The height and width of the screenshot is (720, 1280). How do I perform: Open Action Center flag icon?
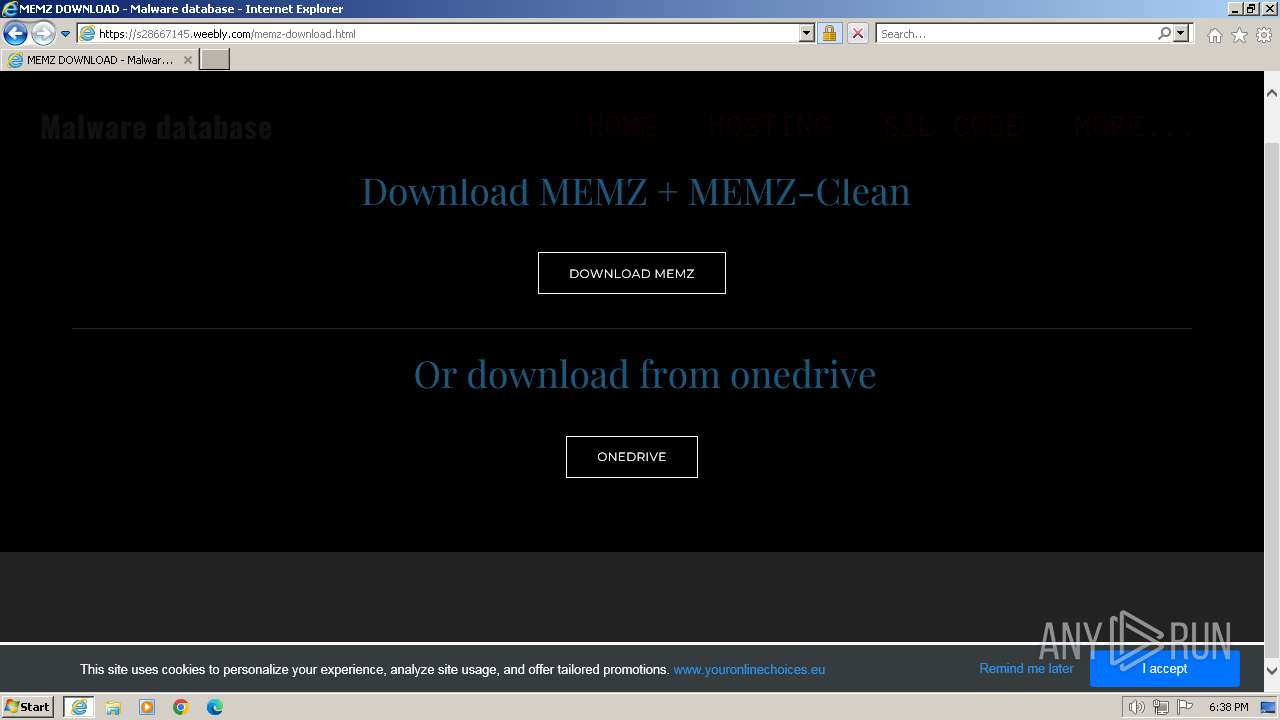pos(1185,707)
